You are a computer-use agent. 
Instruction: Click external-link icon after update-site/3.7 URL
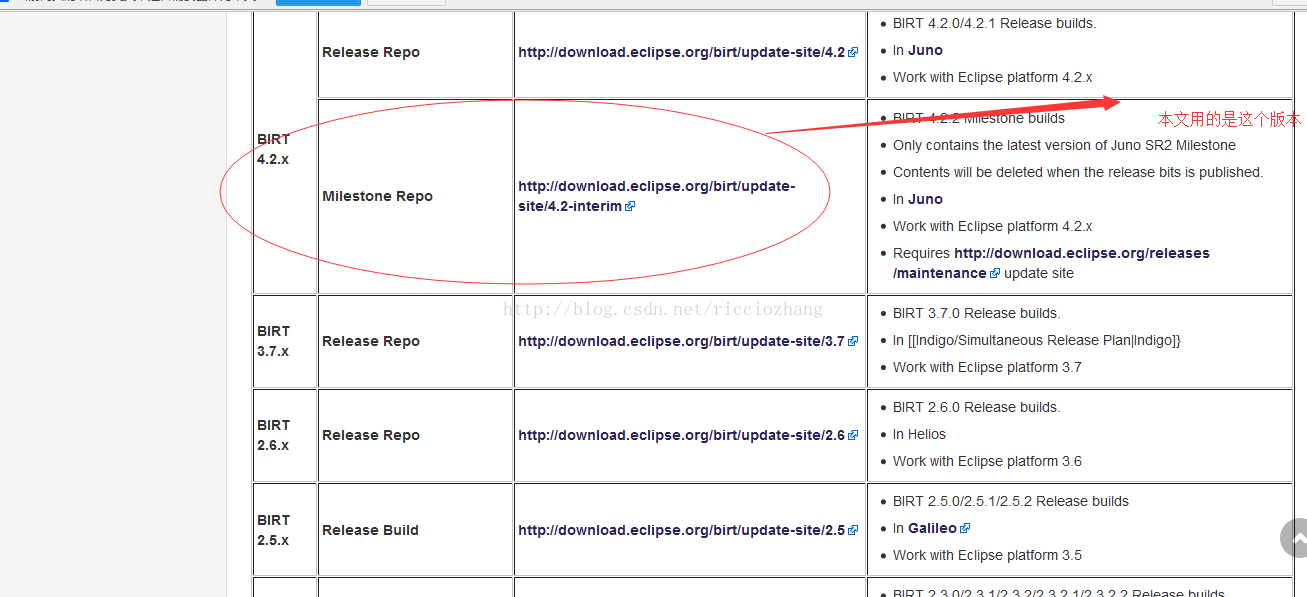point(853,342)
